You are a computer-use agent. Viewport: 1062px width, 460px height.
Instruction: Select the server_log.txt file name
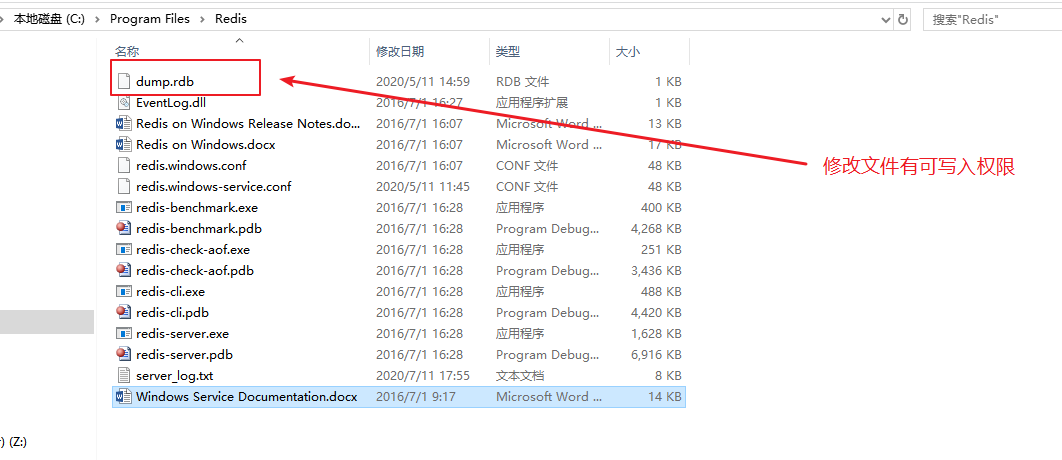(175, 376)
